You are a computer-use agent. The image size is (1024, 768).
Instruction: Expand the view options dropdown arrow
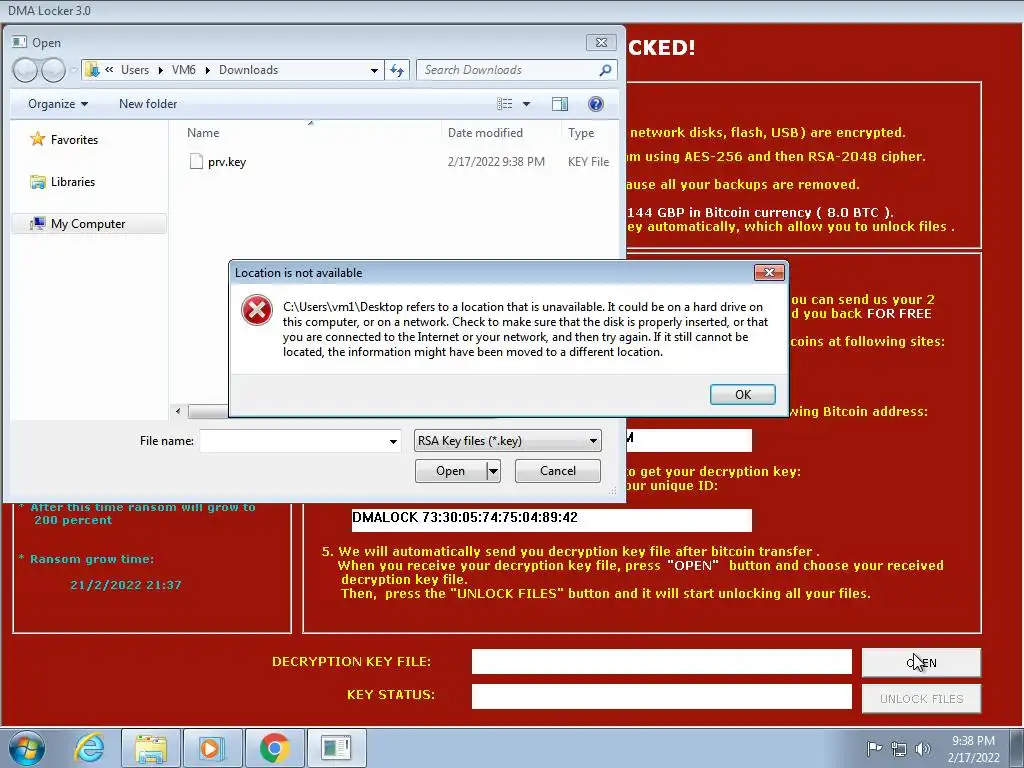tap(526, 104)
